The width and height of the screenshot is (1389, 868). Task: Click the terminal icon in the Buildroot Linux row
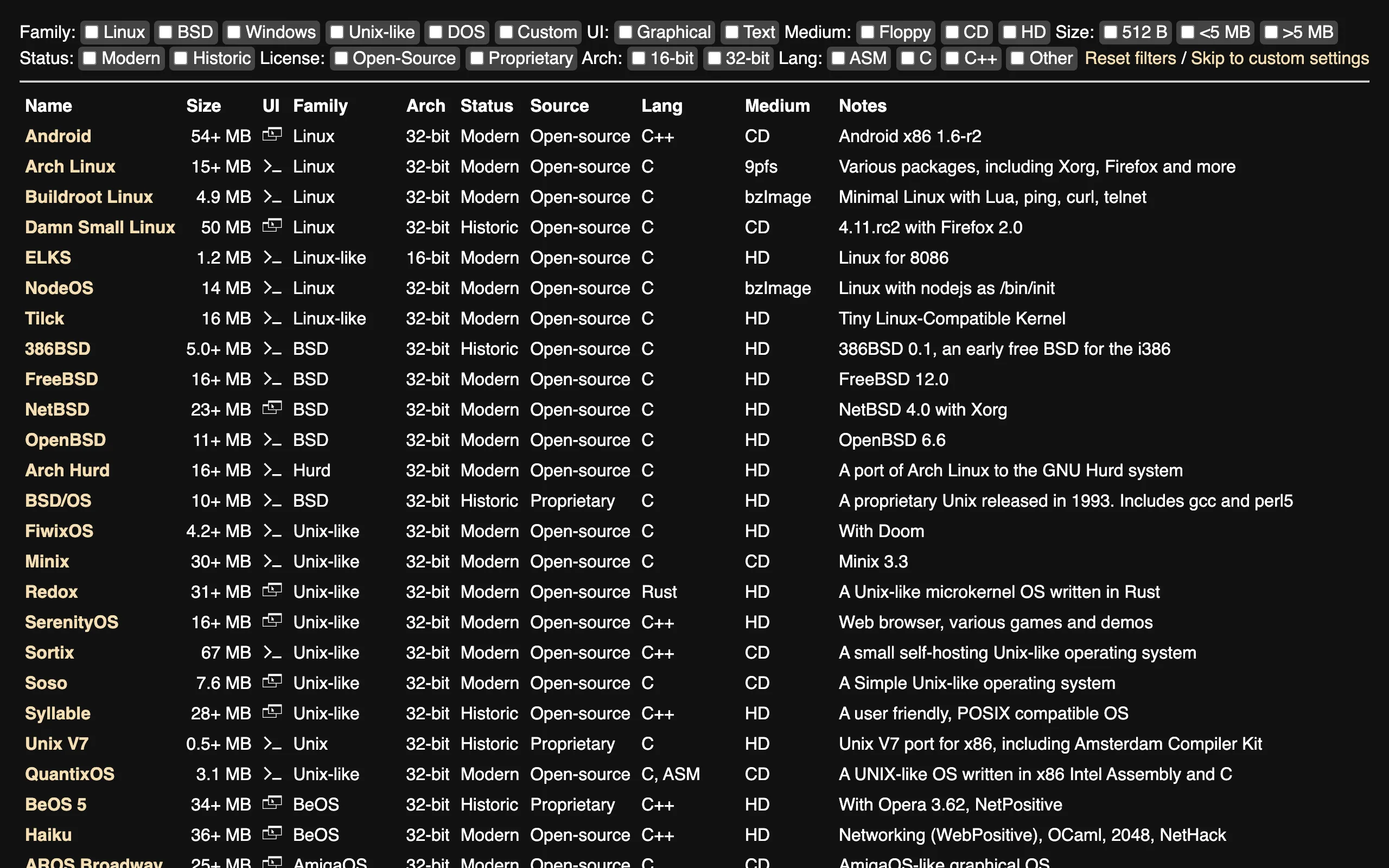272,197
